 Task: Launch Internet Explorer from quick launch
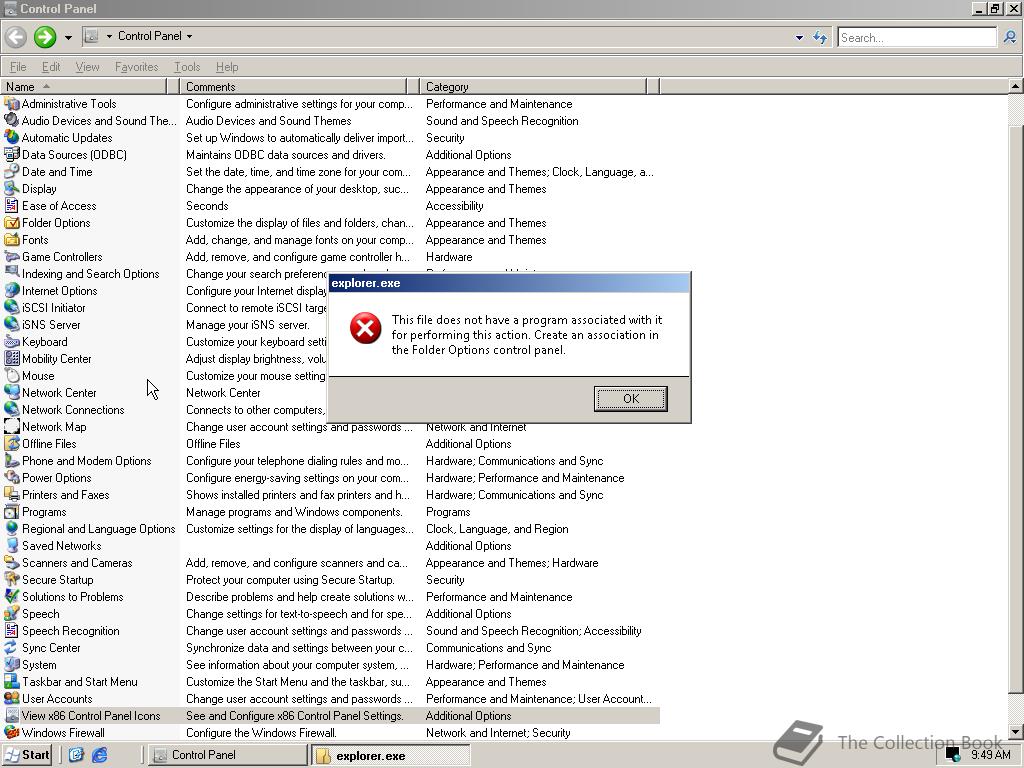(x=99, y=755)
